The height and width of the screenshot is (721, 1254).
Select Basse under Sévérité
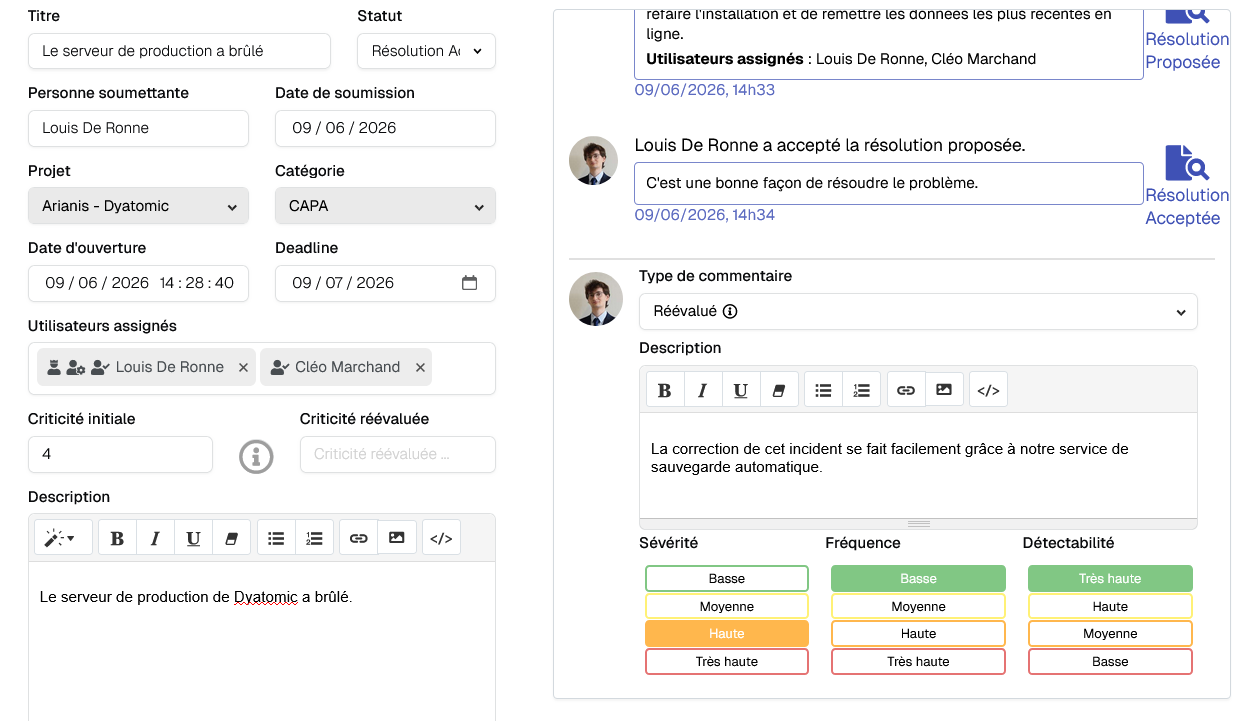point(727,578)
